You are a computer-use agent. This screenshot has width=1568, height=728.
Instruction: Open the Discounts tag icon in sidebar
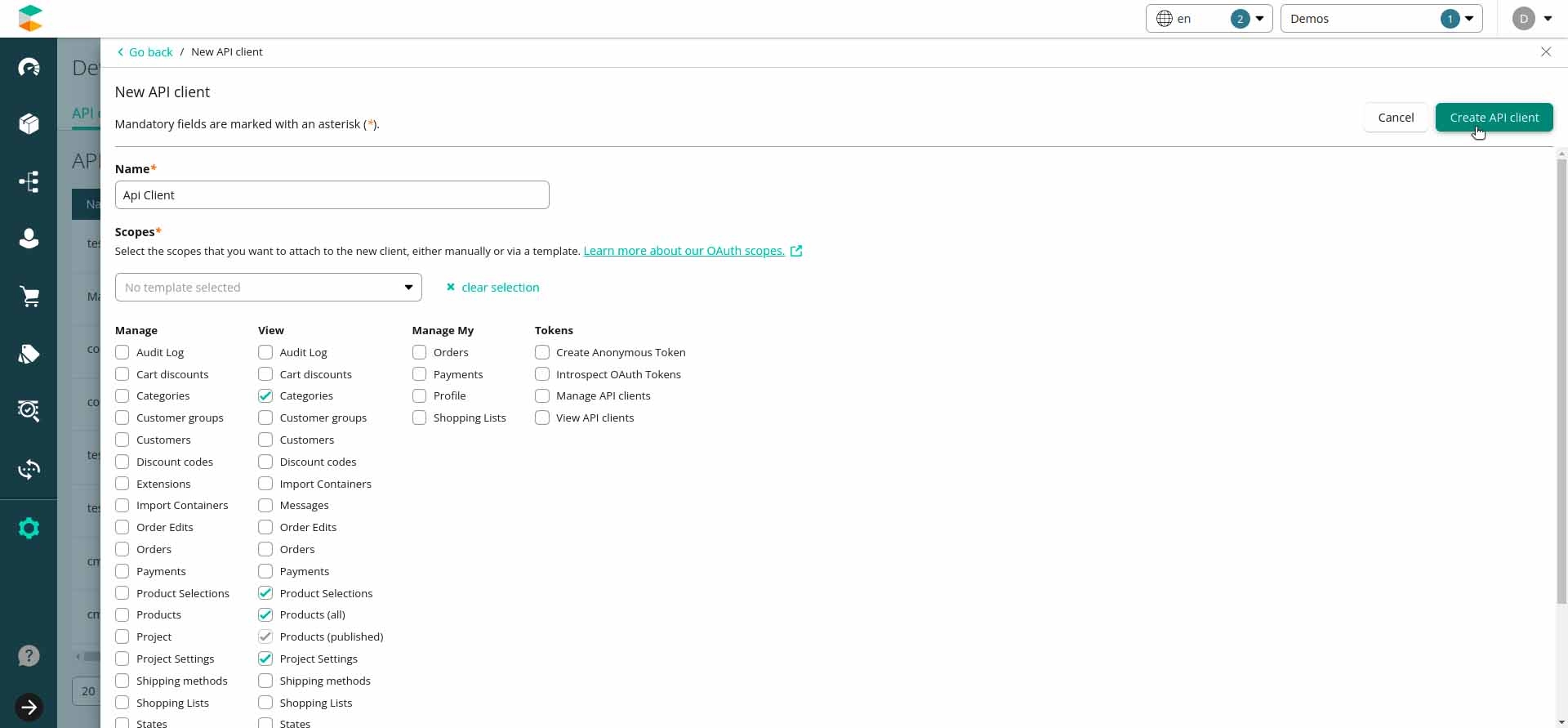[29, 354]
